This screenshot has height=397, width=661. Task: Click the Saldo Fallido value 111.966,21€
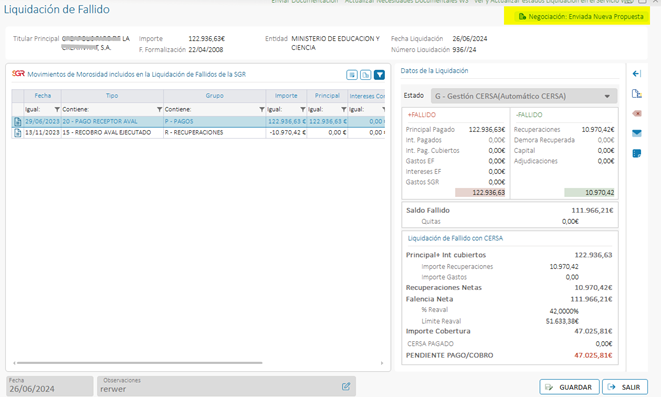point(592,210)
